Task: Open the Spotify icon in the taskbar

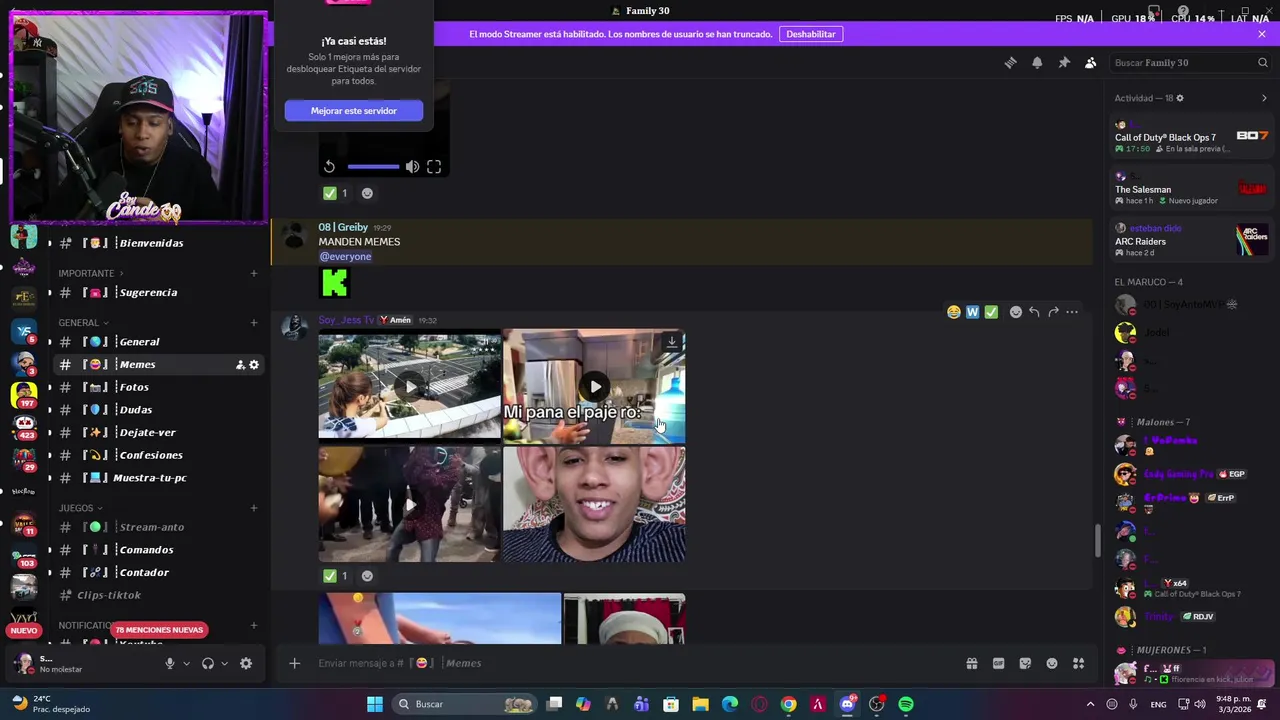Action: pyautogui.click(x=906, y=704)
